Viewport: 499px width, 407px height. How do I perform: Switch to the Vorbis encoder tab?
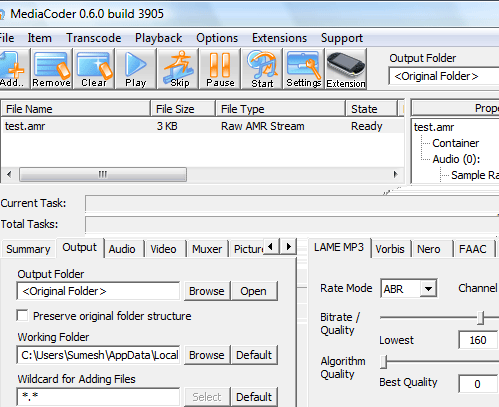tap(390, 249)
